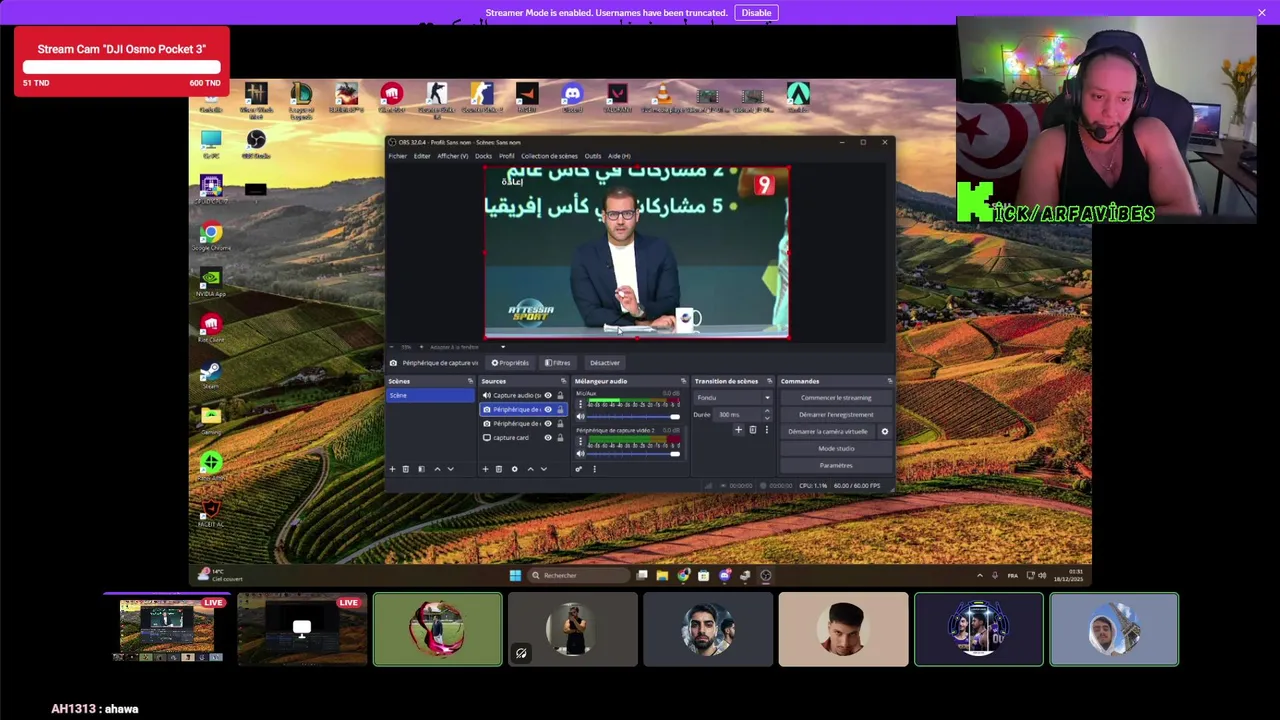This screenshot has width=1280, height=720.
Task: Move source down in Sources toolbar
Action: [543, 469]
